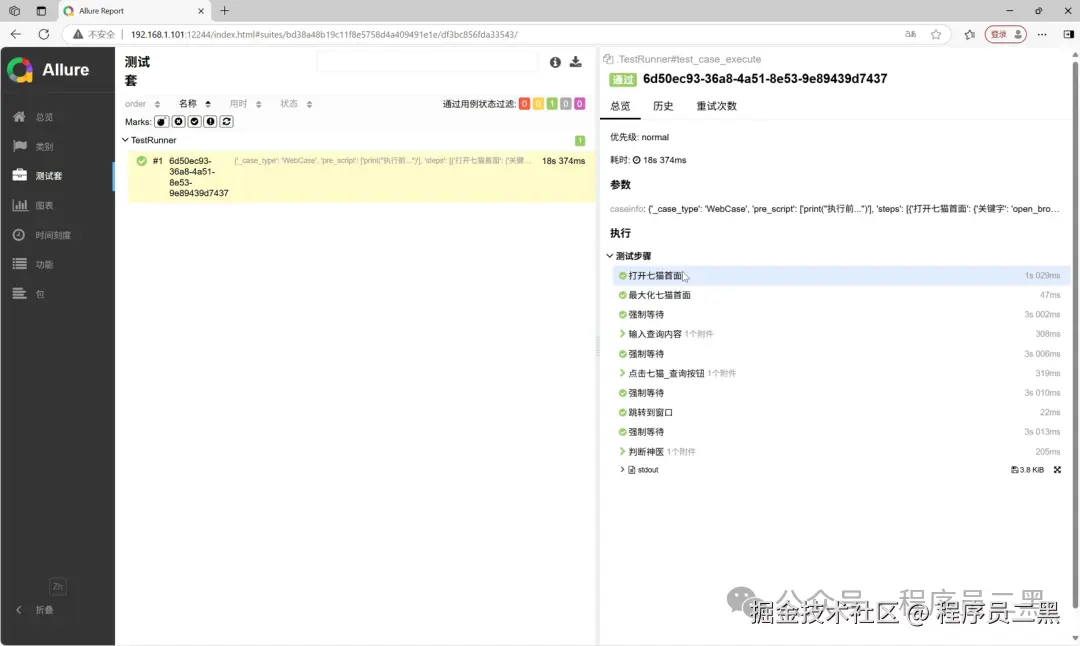Switch to the 重试次数 retries tab
The image size is (1080, 646).
point(716,106)
